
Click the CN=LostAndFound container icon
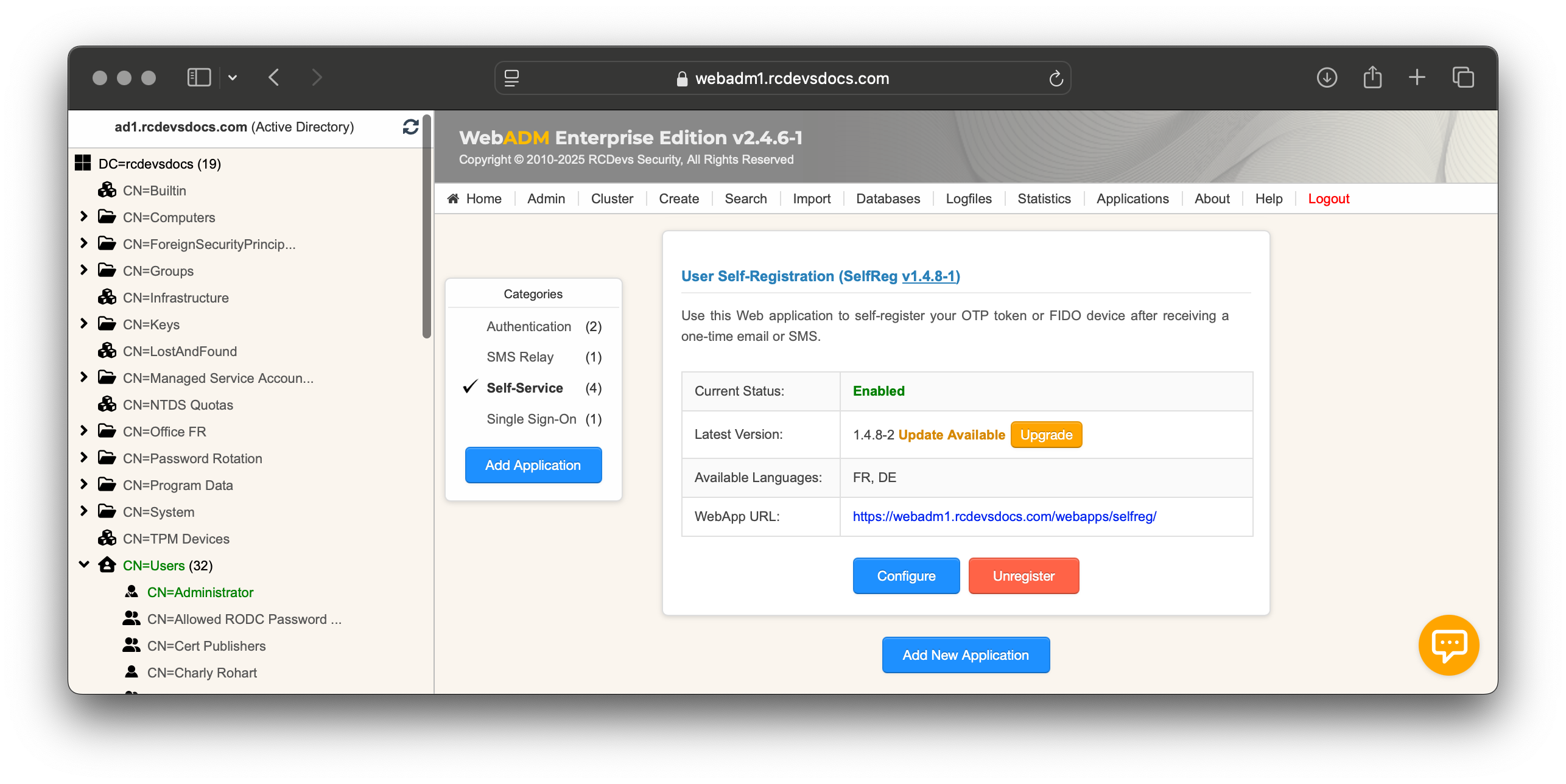click(x=107, y=351)
